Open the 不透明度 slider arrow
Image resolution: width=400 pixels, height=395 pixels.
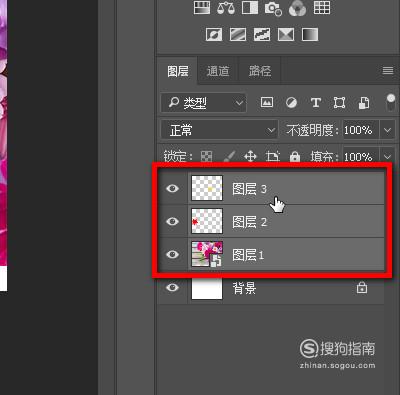[x=387, y=130]
